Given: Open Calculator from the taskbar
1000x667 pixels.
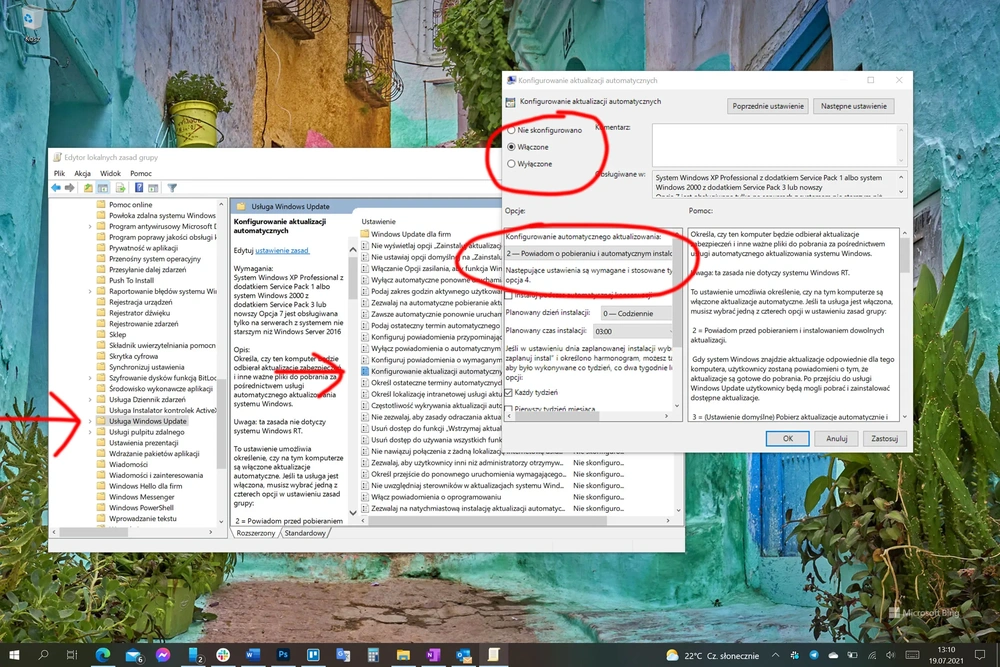Looking at the screenshot, I should pos(373,654).
